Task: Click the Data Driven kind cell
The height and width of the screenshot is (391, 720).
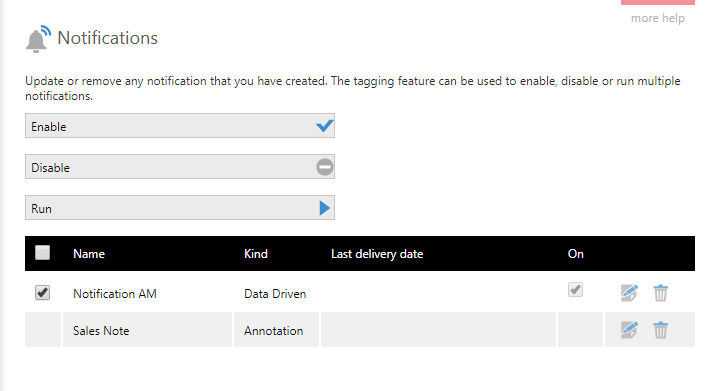Action: coord(275,294)
